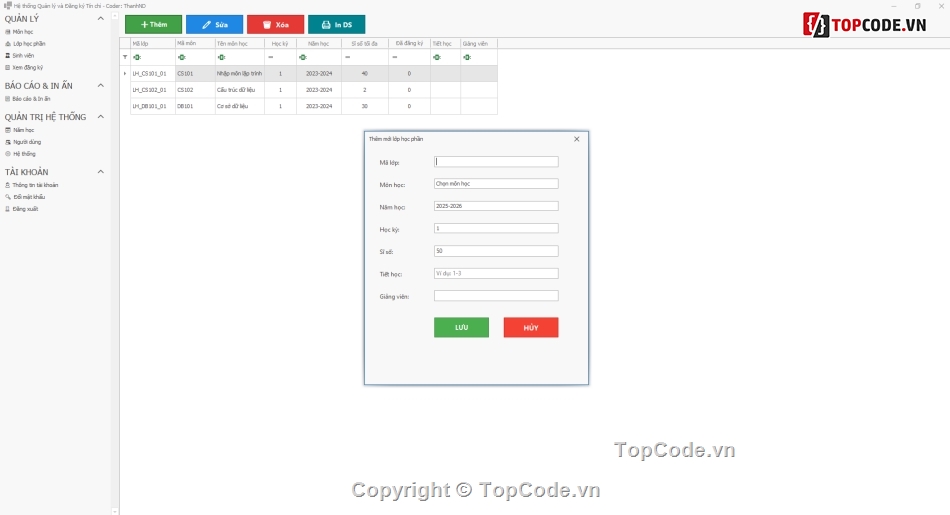Image resolution: width=950 pixels, height=515 pixels.
Task: Open the Năm học column filter operator icon
Action: click(x=303, y=57)
